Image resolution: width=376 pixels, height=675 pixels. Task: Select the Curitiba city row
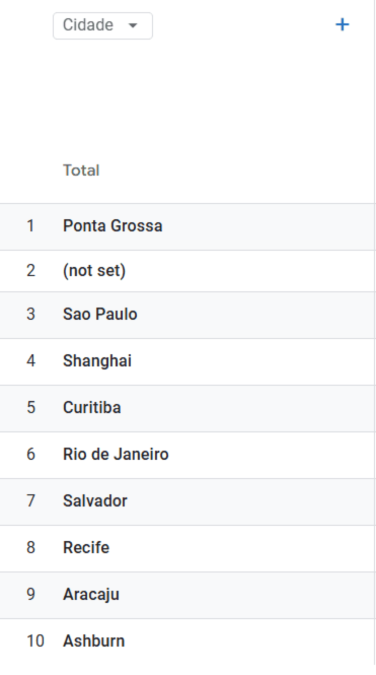click(x=187, y=409)
